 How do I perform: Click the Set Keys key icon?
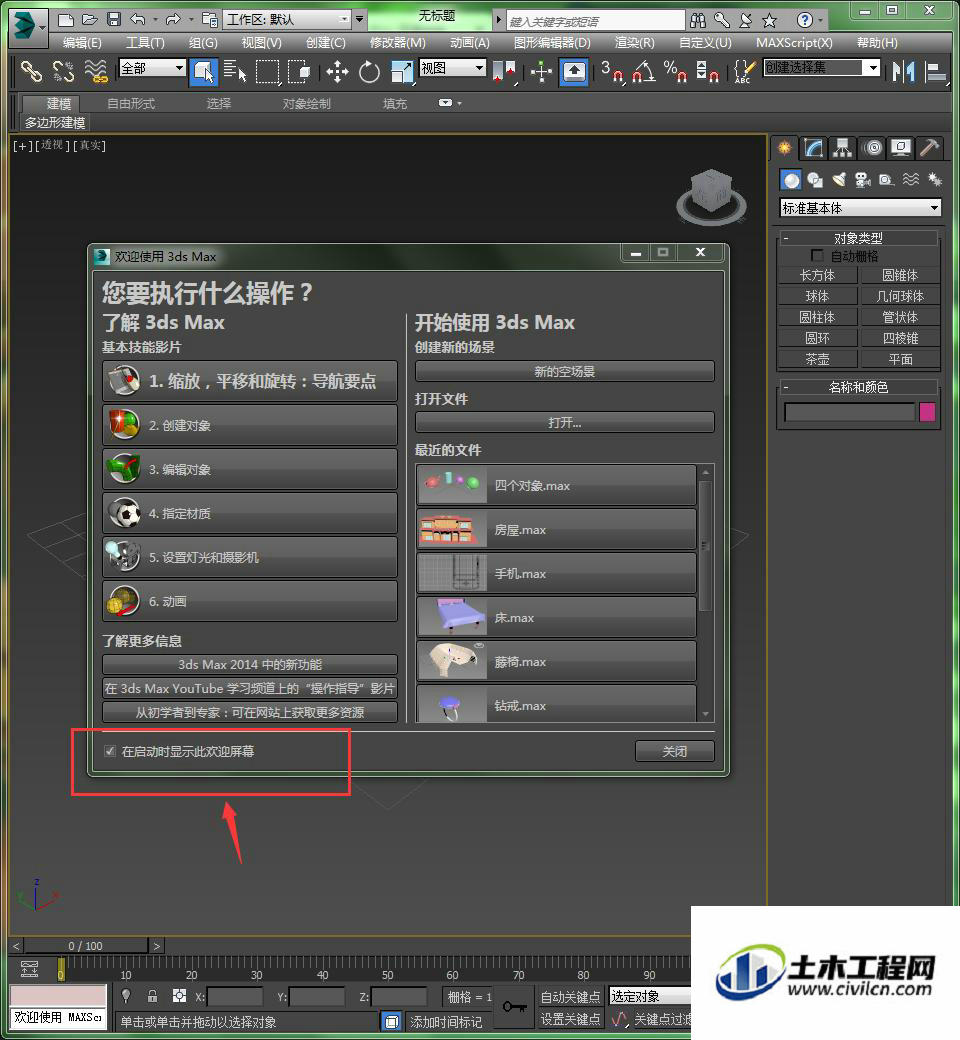[x=515, y=1007]
